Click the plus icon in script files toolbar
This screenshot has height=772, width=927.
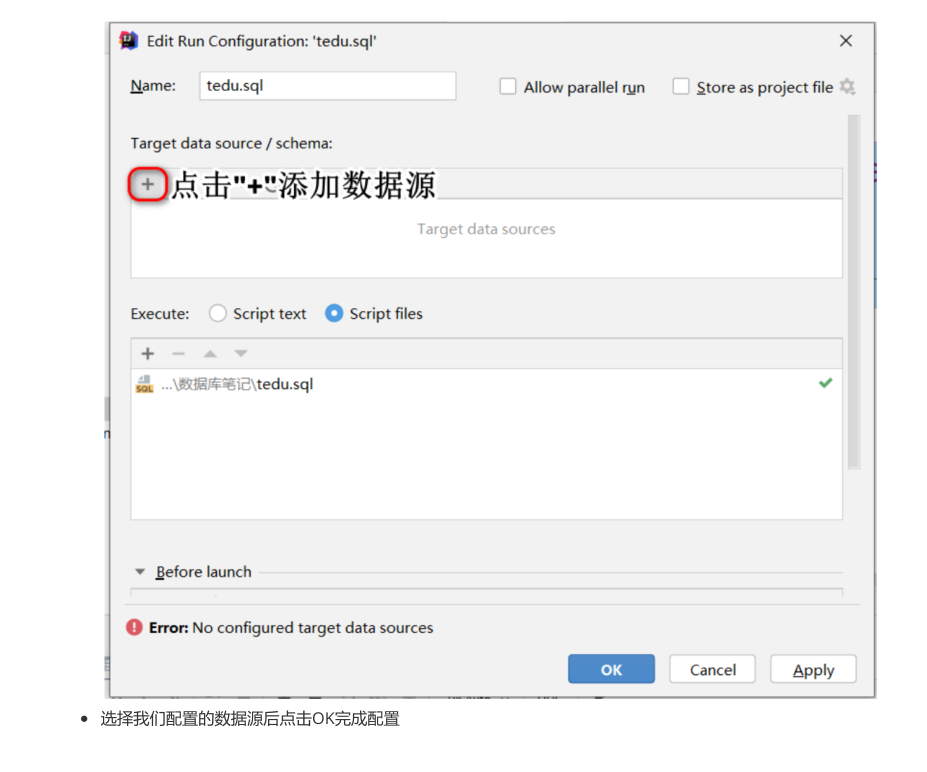tap(148, 353)
